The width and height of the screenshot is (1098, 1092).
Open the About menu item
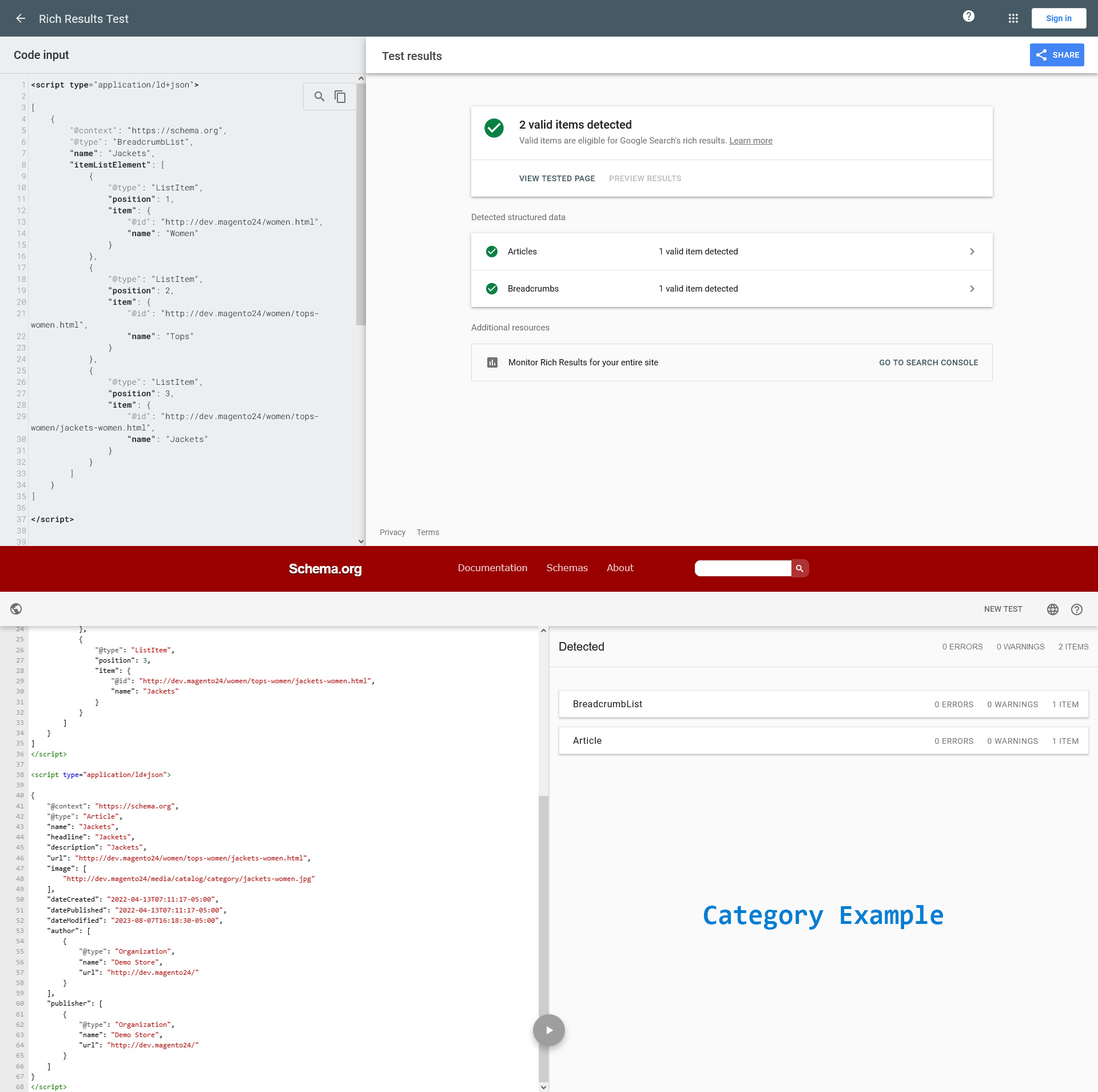click(x=620, y=568)
